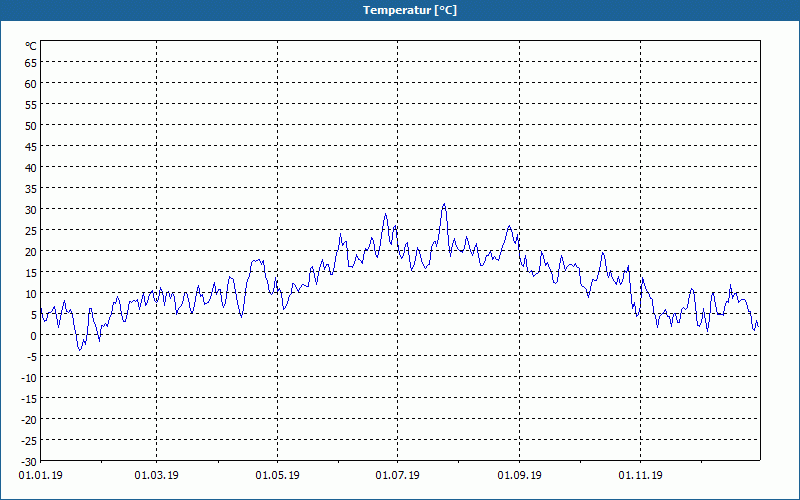The height and width of the screenshot is (500, 800).
Task: Click the 01.11.19 date label
Action: coord(640,476)
